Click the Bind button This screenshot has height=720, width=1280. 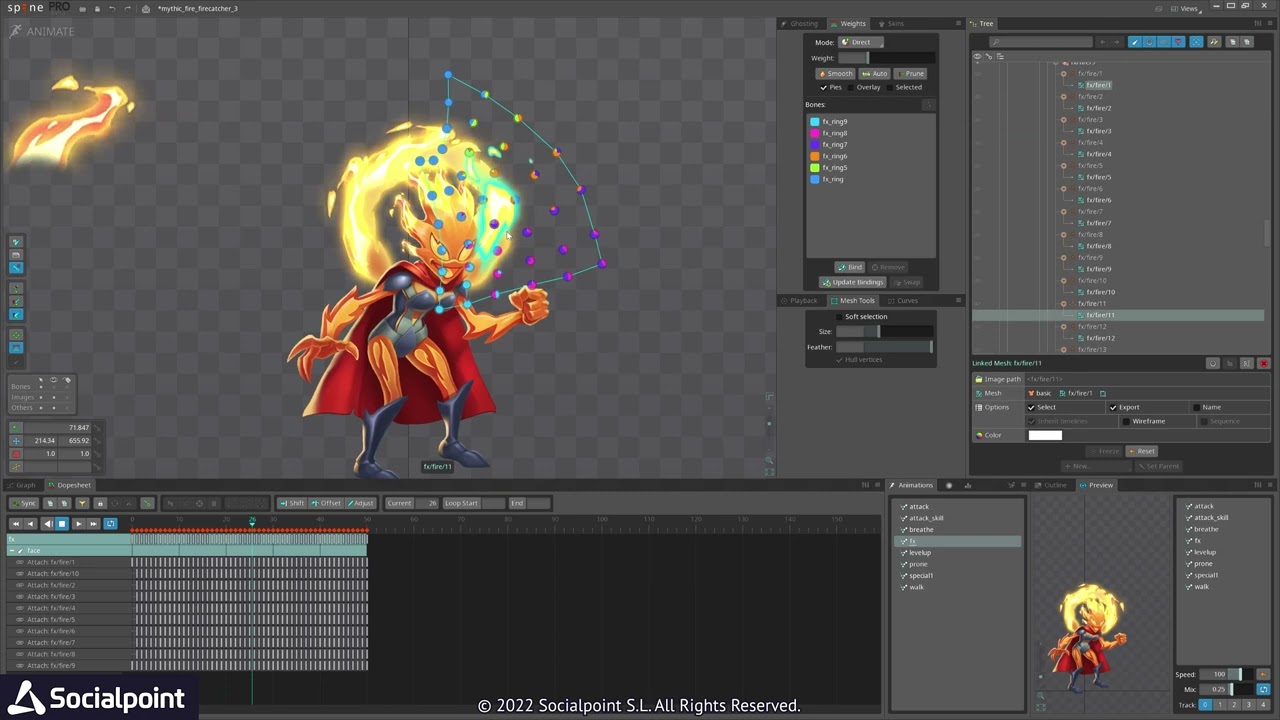pos(850,267)
